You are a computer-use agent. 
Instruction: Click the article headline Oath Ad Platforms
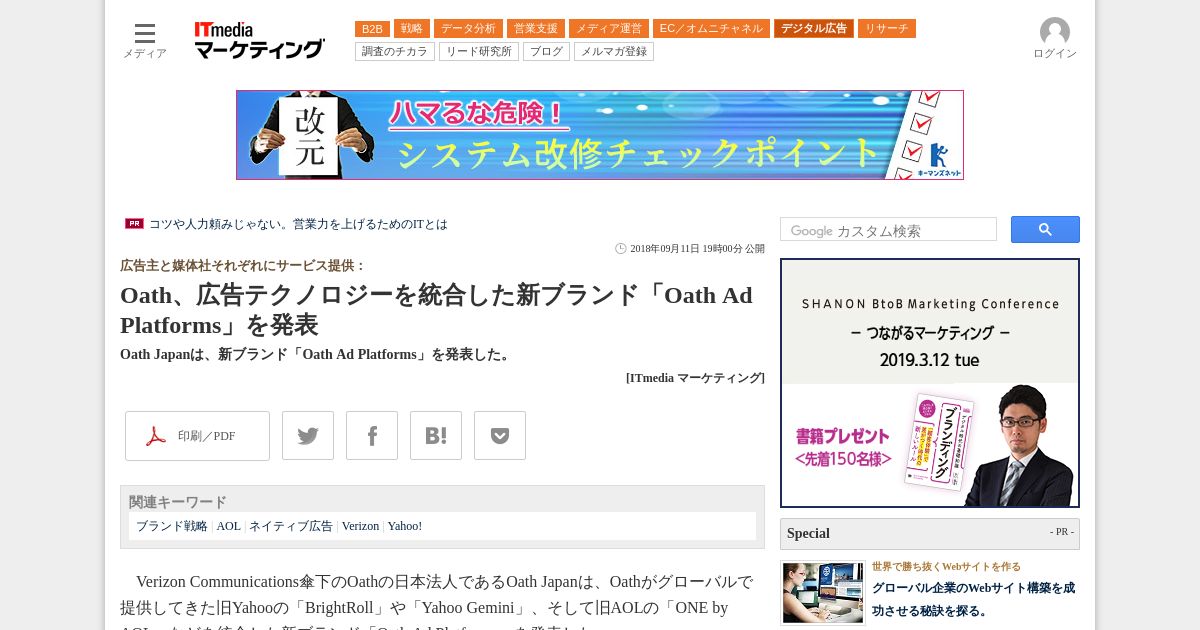point(436,310)
